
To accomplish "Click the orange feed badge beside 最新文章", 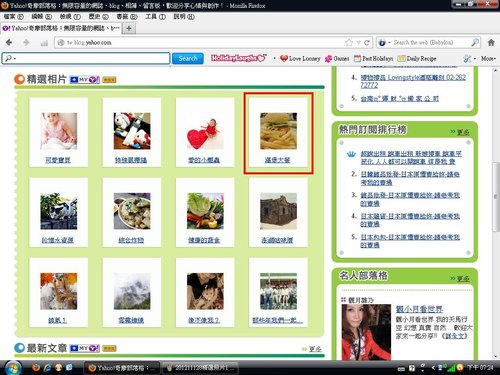I will pyautogui.click(x=109, y=349).
